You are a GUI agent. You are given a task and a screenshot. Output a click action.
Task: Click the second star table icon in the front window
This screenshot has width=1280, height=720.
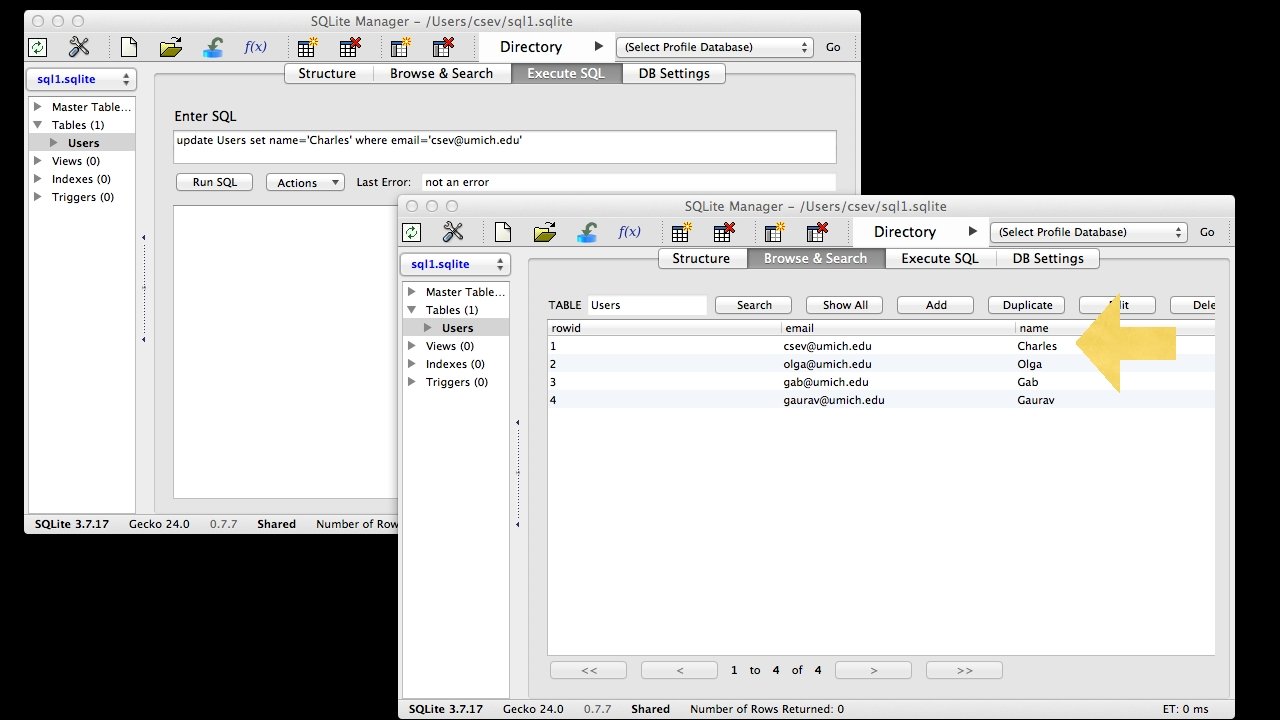(x=775, y=232)
